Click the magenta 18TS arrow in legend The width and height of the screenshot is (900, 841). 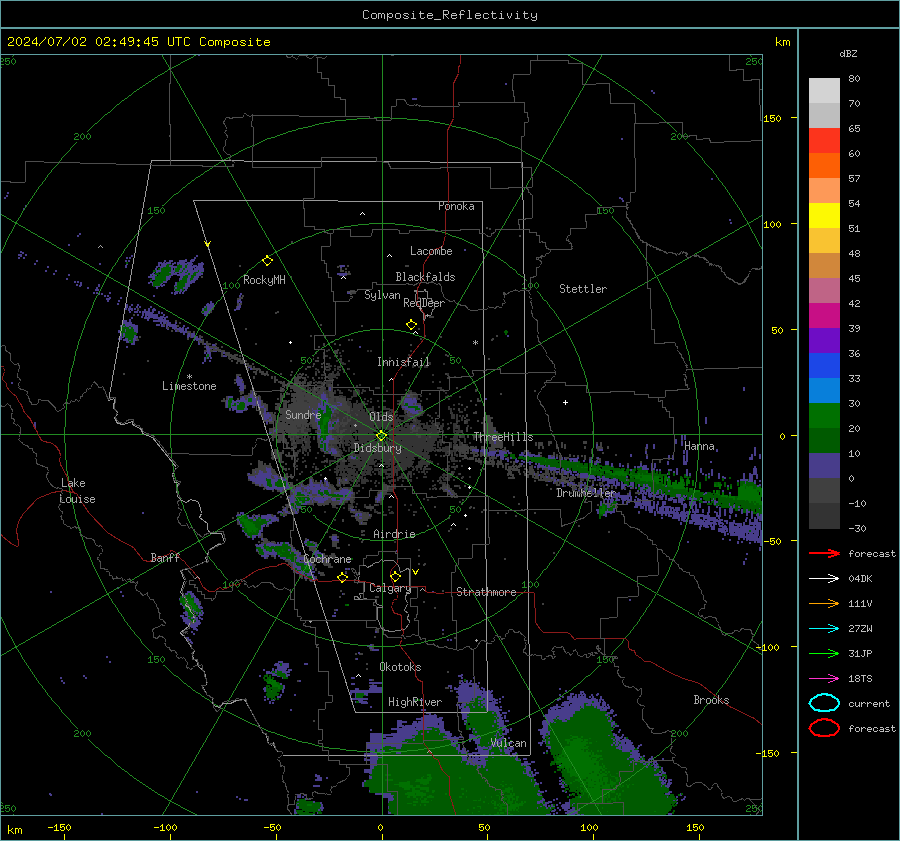pos(824,679)
